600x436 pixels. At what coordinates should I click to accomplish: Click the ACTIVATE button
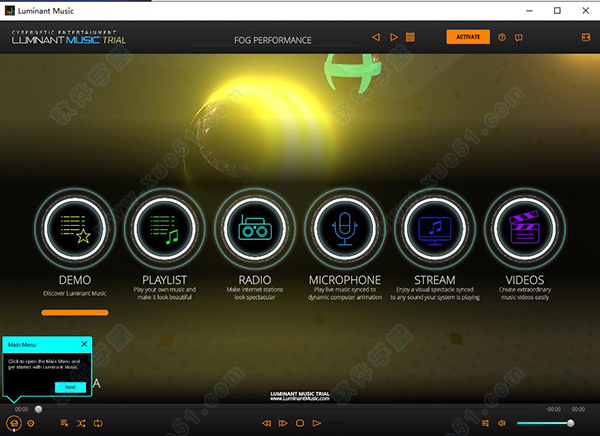click(468, 37)
